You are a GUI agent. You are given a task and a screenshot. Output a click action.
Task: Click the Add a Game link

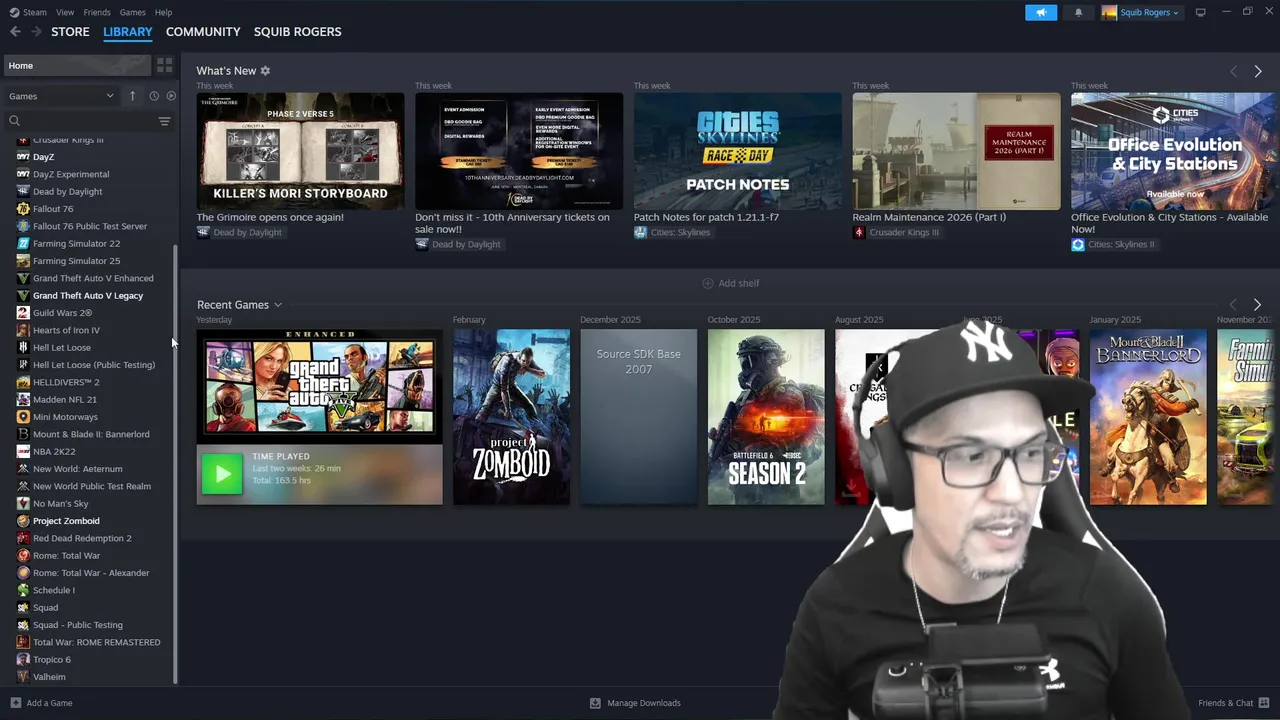tap(49, 703)
